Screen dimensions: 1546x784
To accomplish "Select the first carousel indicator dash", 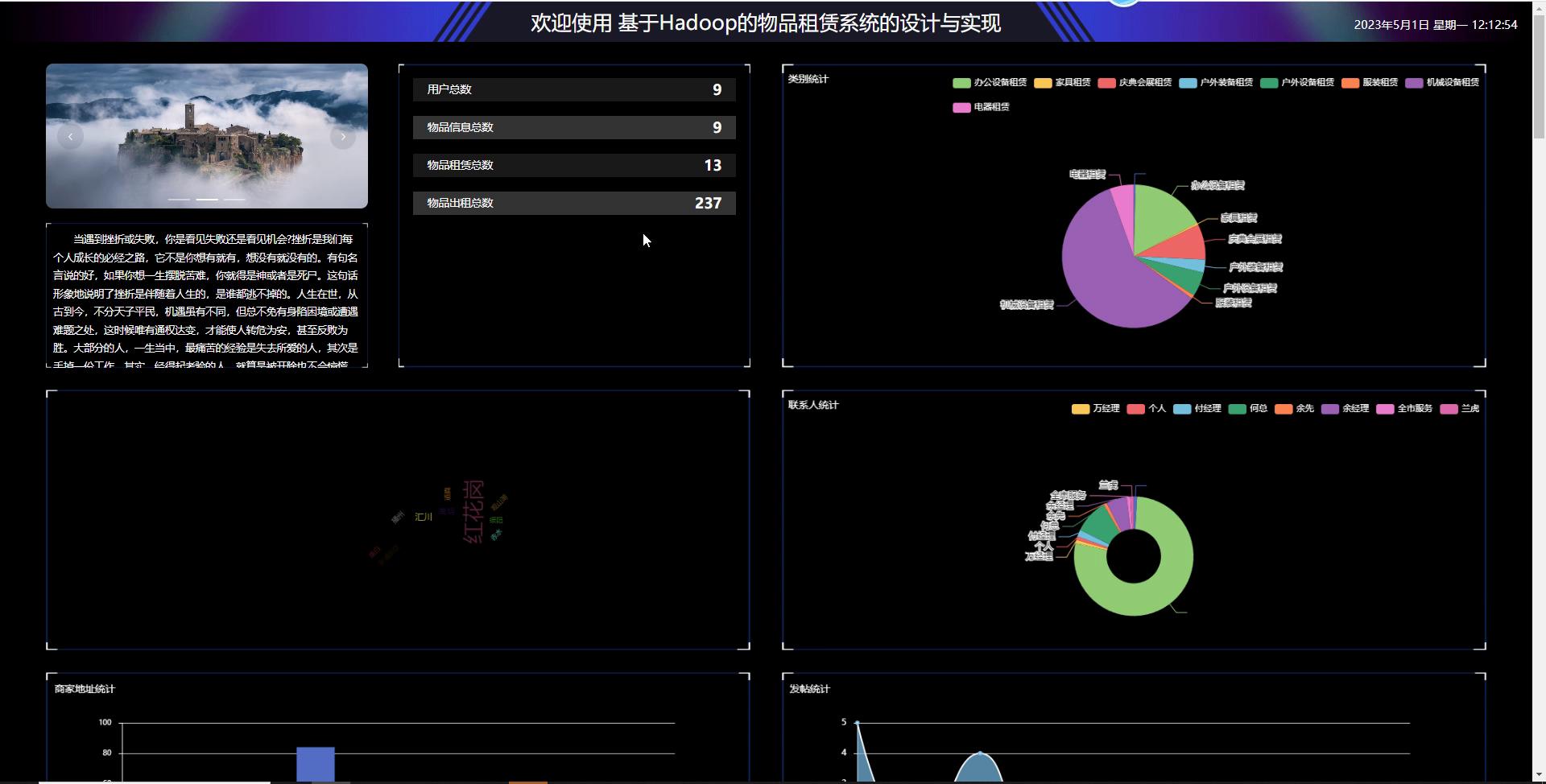I will pos(179,199).
